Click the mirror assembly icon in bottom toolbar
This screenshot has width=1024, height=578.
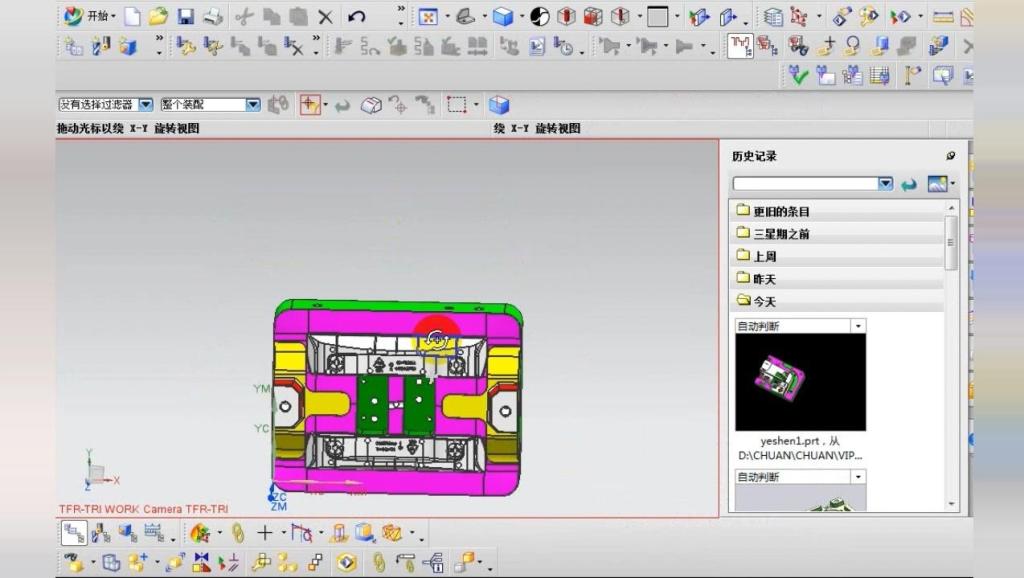tap(202, 563)
